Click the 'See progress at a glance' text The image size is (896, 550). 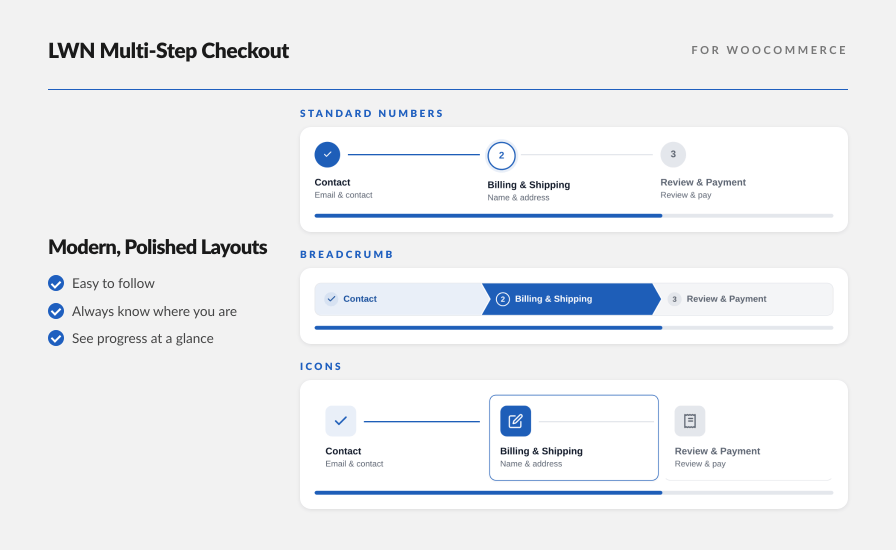click(x=143, y=339)
